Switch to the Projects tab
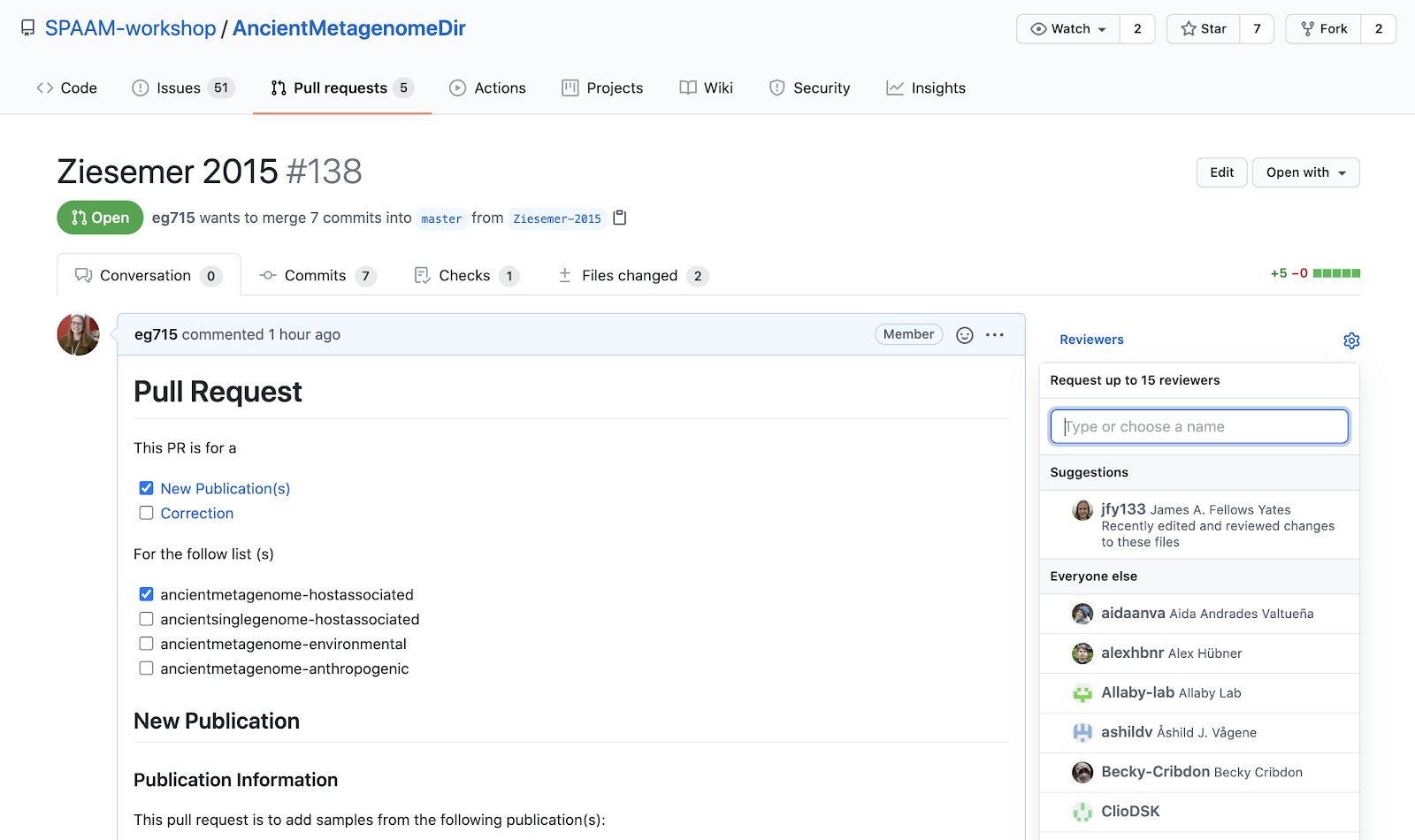This screenshot has height=840, width=1415. click(602, 88)
